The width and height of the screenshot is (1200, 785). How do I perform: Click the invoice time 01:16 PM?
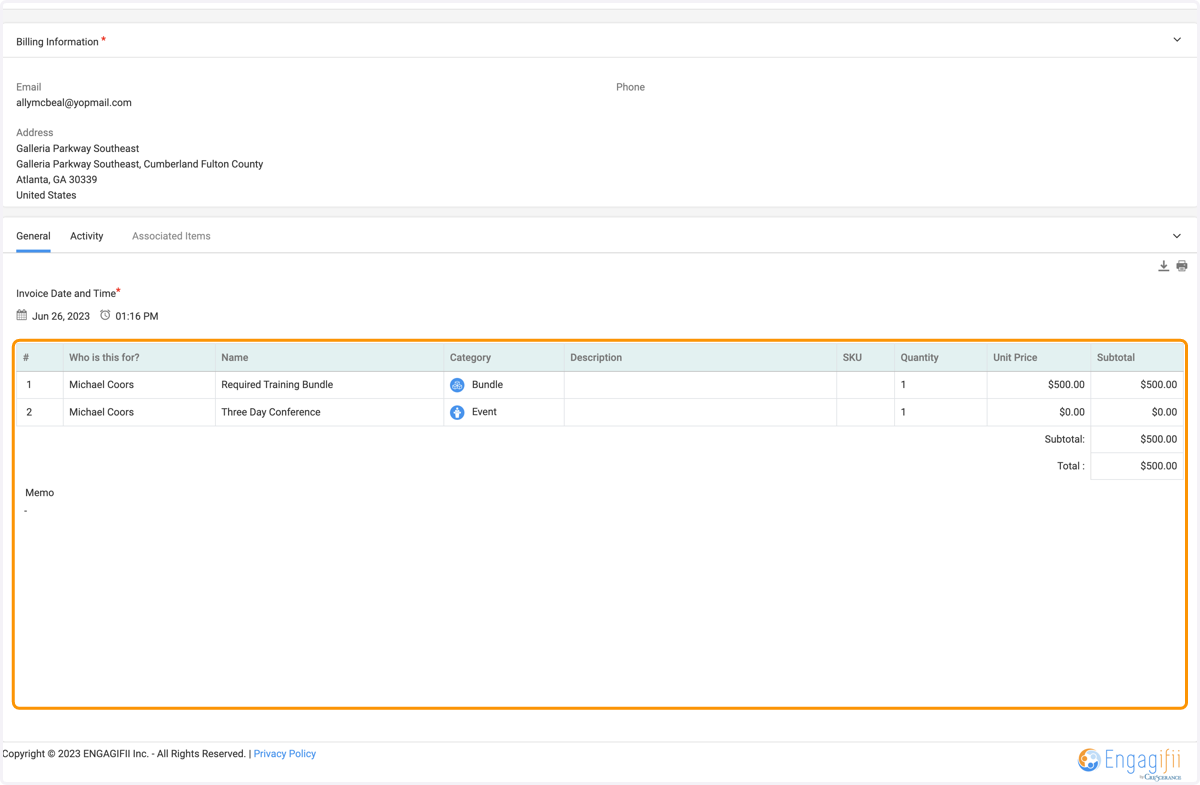click(x=137, y=316)
